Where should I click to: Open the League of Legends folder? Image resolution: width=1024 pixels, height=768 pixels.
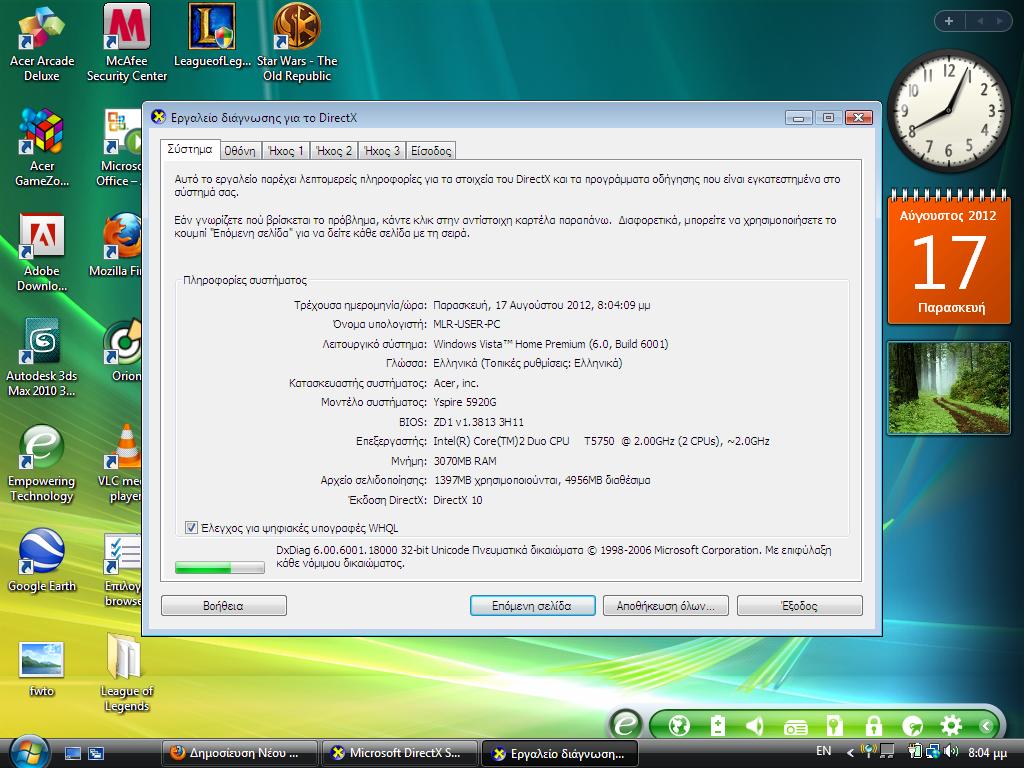tap(127, 673)
